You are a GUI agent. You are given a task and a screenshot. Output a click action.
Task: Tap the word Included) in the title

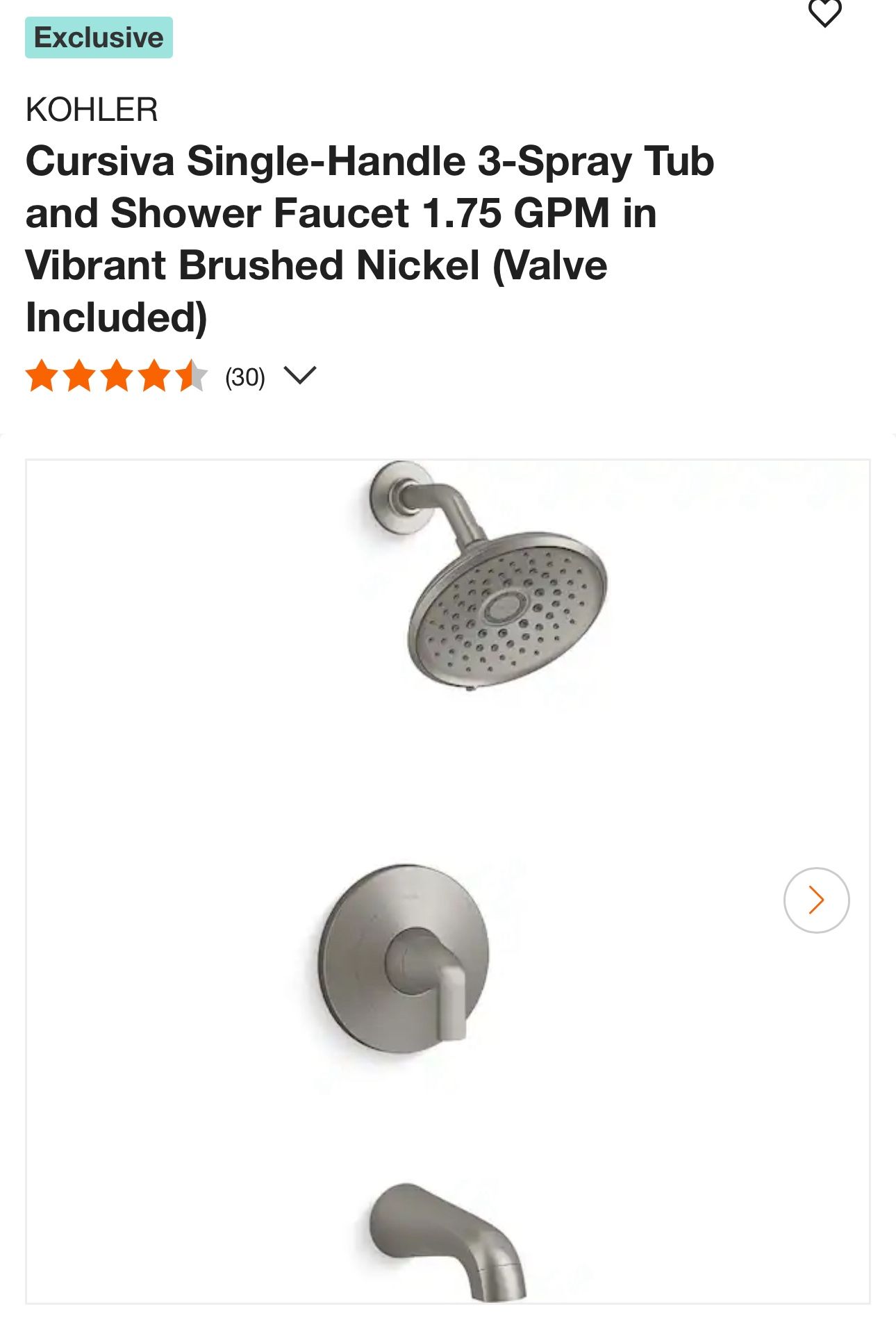pyautogui.click(x=117, y=317)
